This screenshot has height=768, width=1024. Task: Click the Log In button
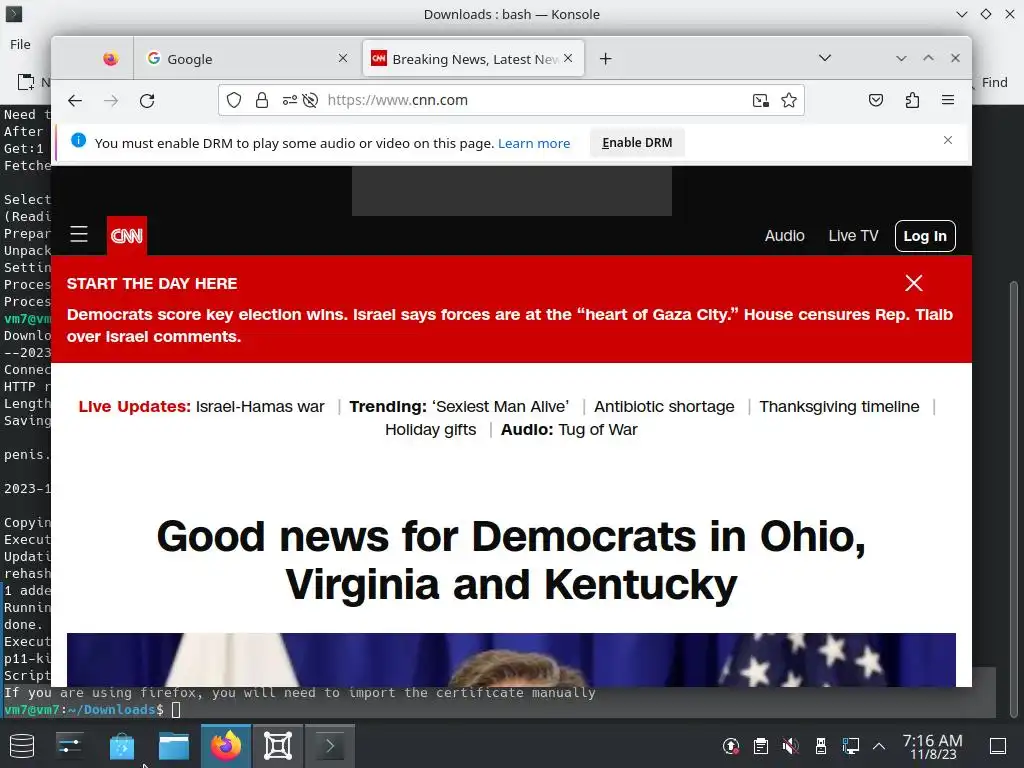coord(925,236)
